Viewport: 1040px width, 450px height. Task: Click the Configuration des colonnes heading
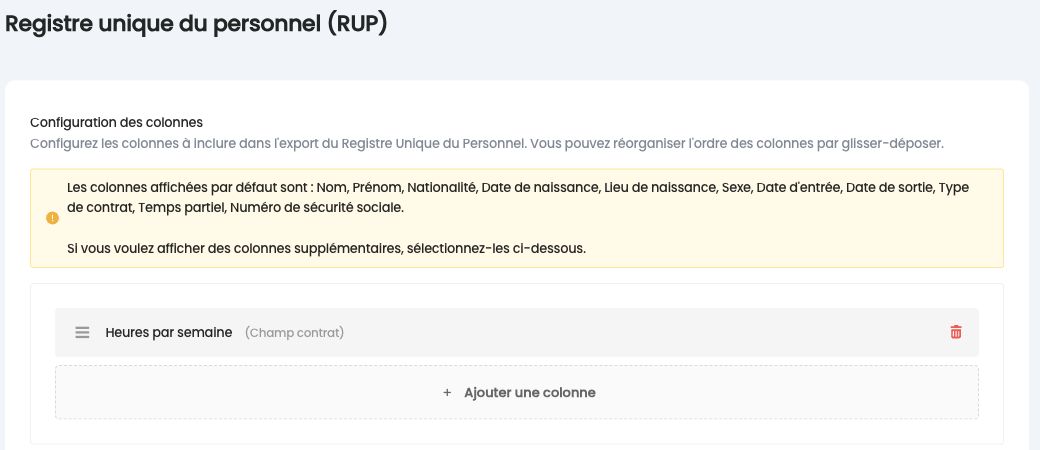[x=116, y=122]
